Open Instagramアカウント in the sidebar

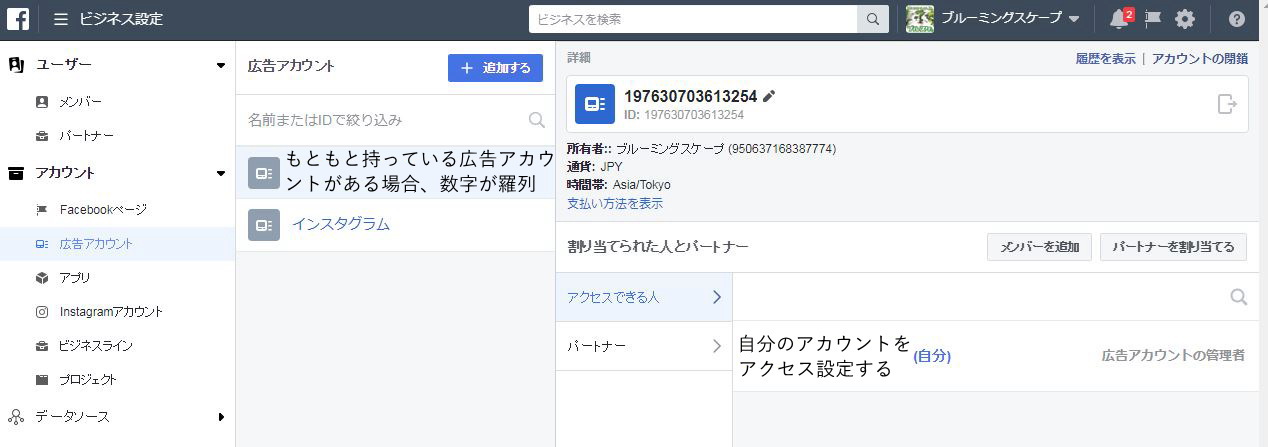point(111,311)
